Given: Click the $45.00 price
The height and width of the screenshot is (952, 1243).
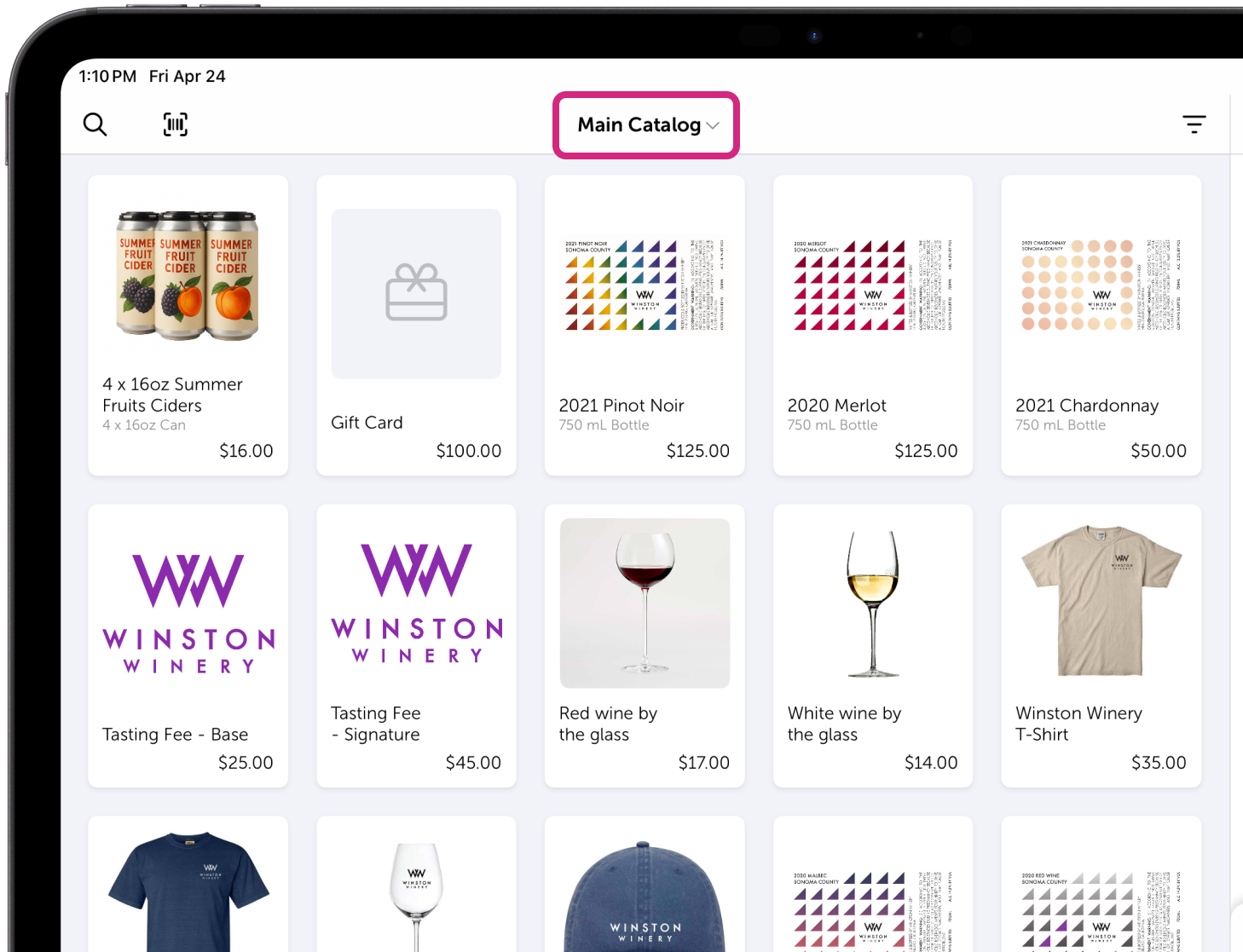Looking at the screenshot, I should [473, 763].
